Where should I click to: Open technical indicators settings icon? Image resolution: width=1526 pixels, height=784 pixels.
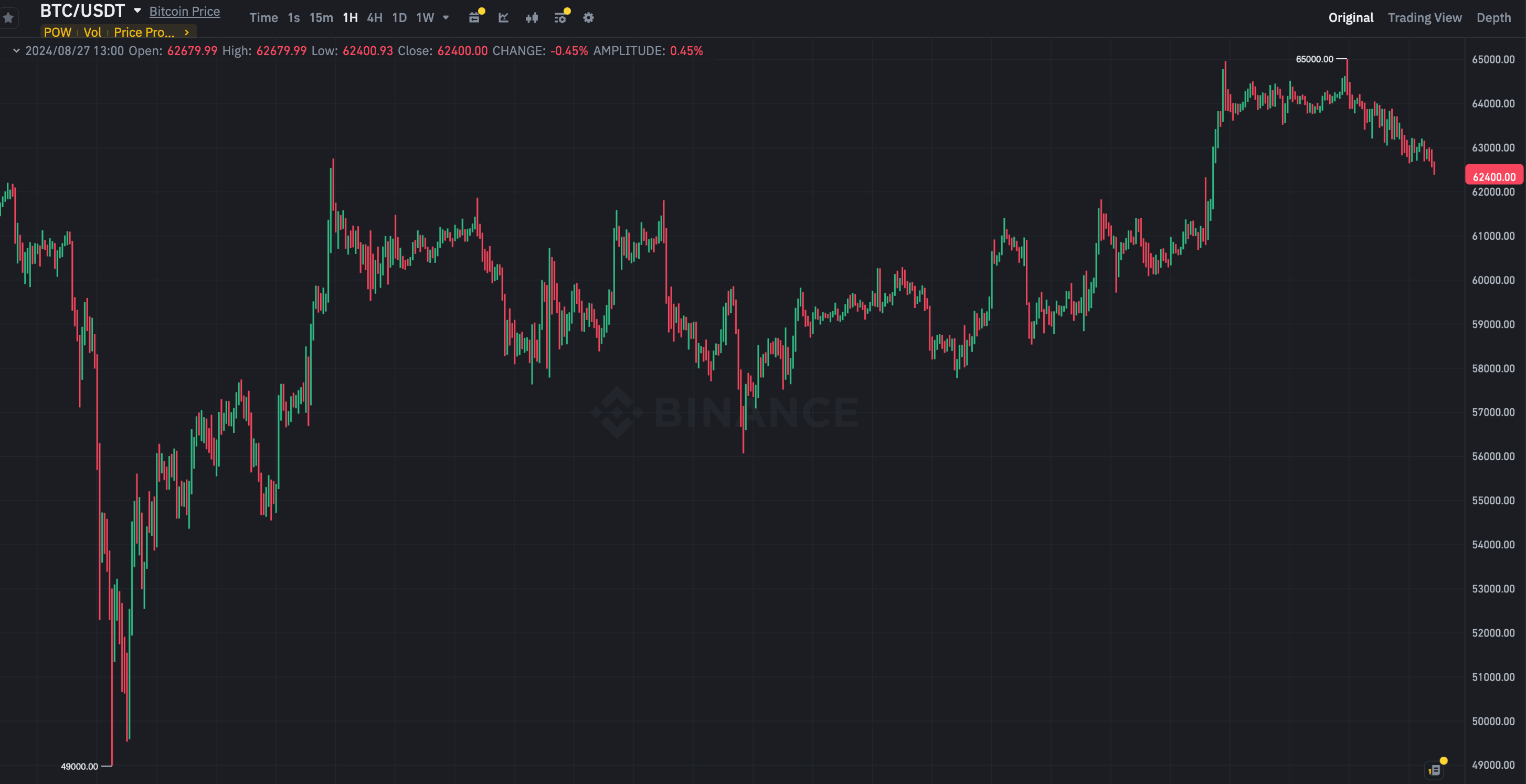[x=560, y=18]
